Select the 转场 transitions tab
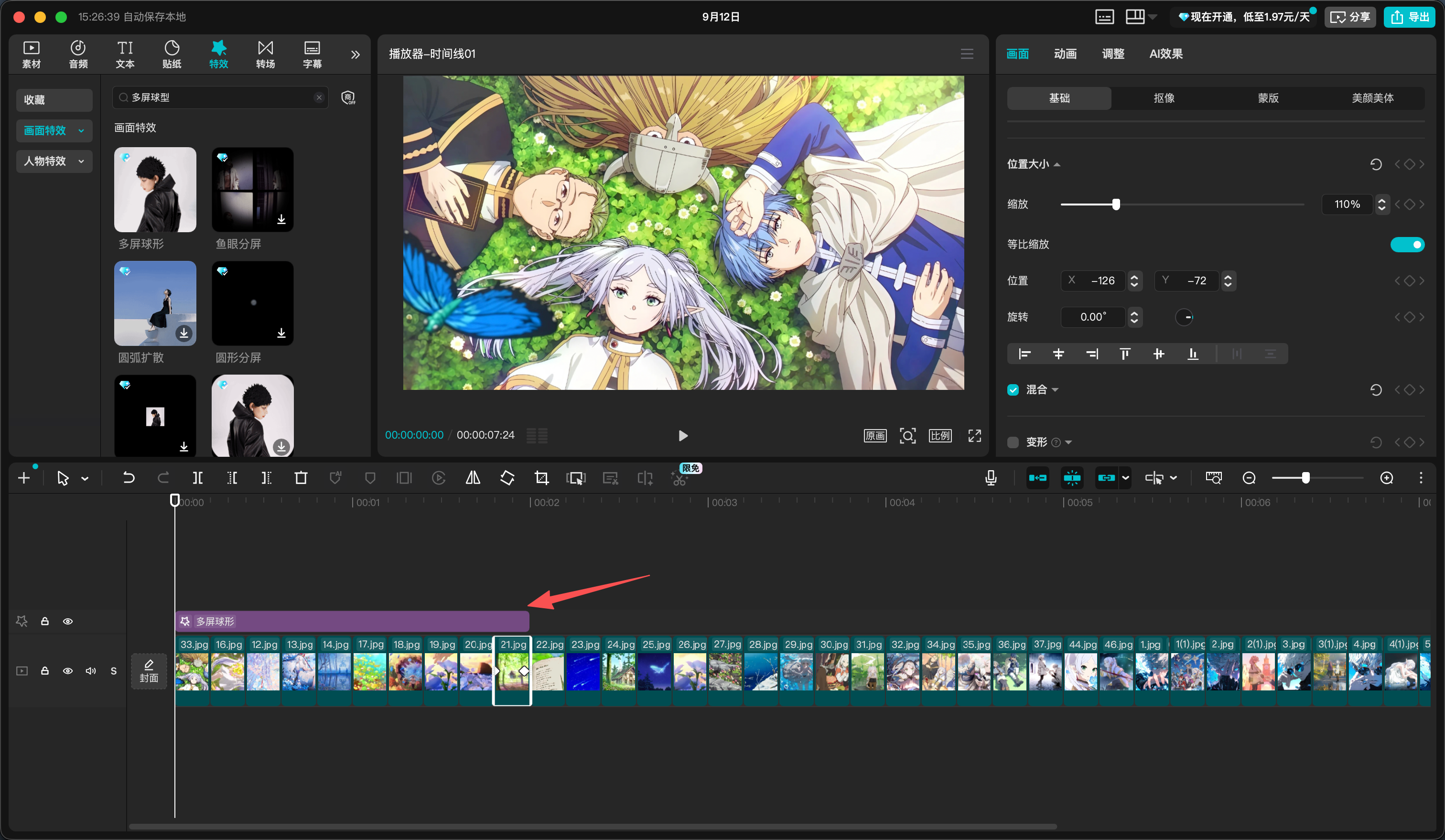 [266, 54]
